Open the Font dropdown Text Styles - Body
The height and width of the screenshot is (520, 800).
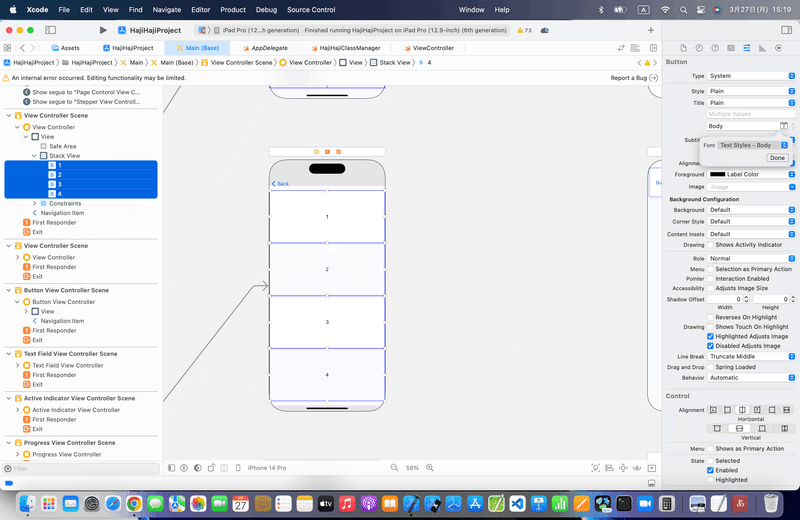754,145
